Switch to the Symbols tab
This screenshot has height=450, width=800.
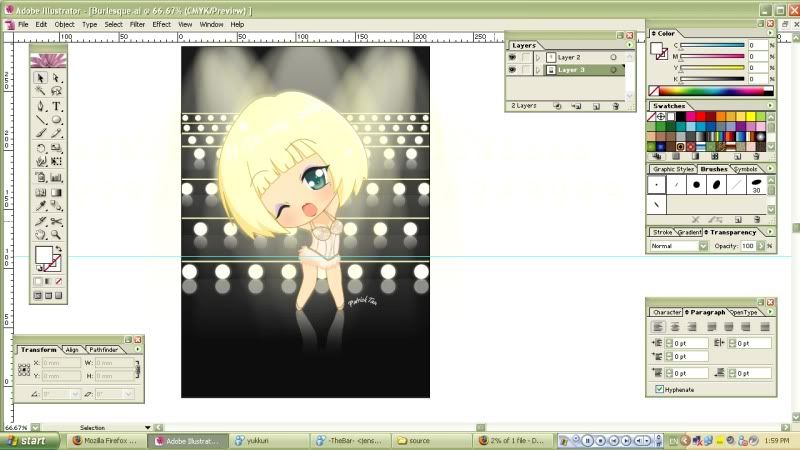(x=746, y=169)
